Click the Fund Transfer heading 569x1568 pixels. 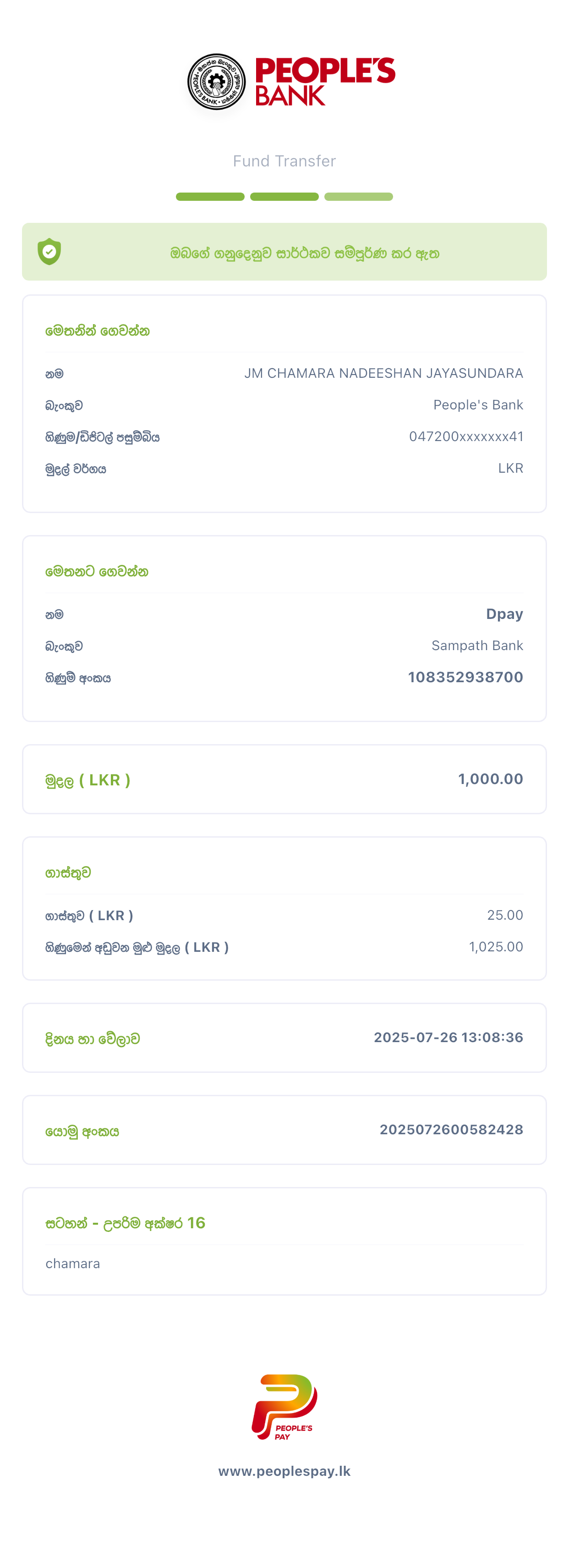click(x=284, y=160)
